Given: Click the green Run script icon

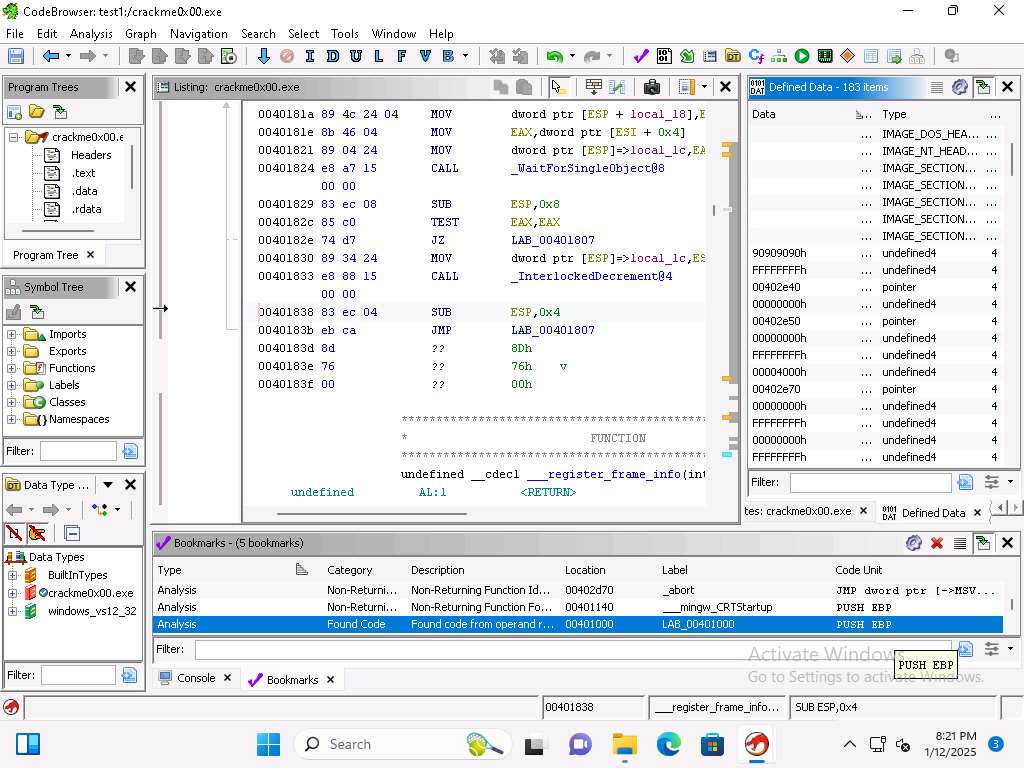Looking at the screenshot, I should [x=802, y=57].
